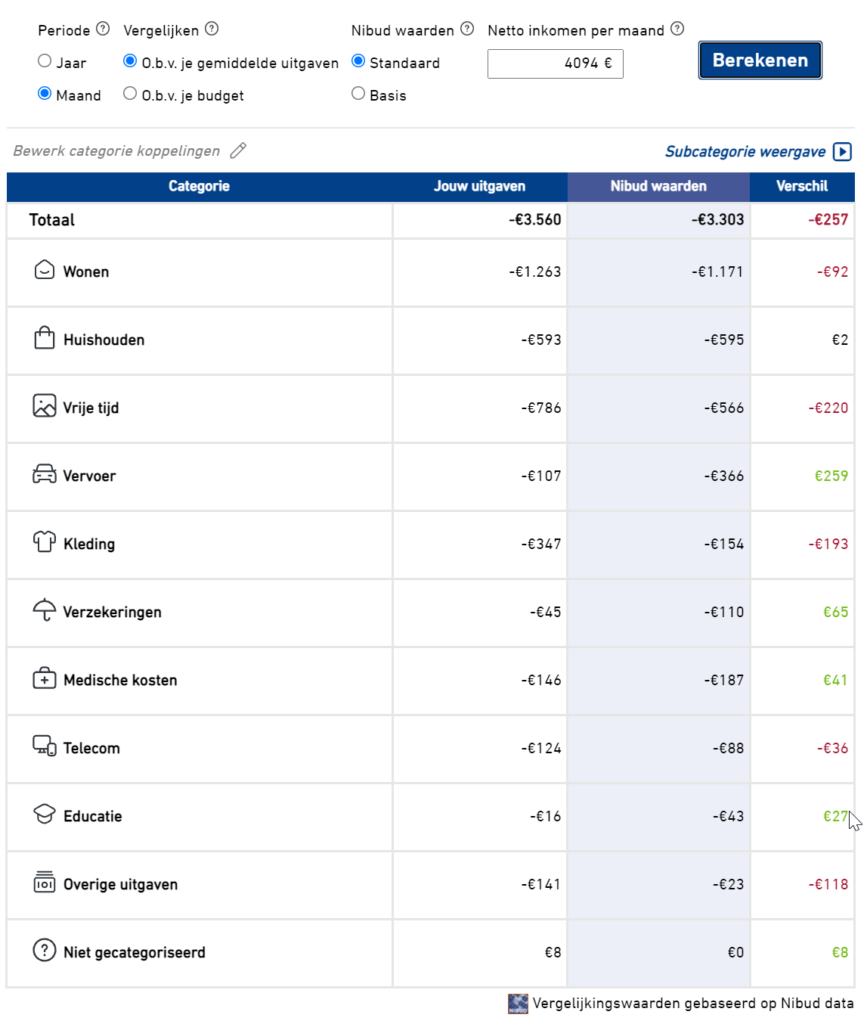
Task: Select the O.b.v. je budget option
Action: coord(130,95)
